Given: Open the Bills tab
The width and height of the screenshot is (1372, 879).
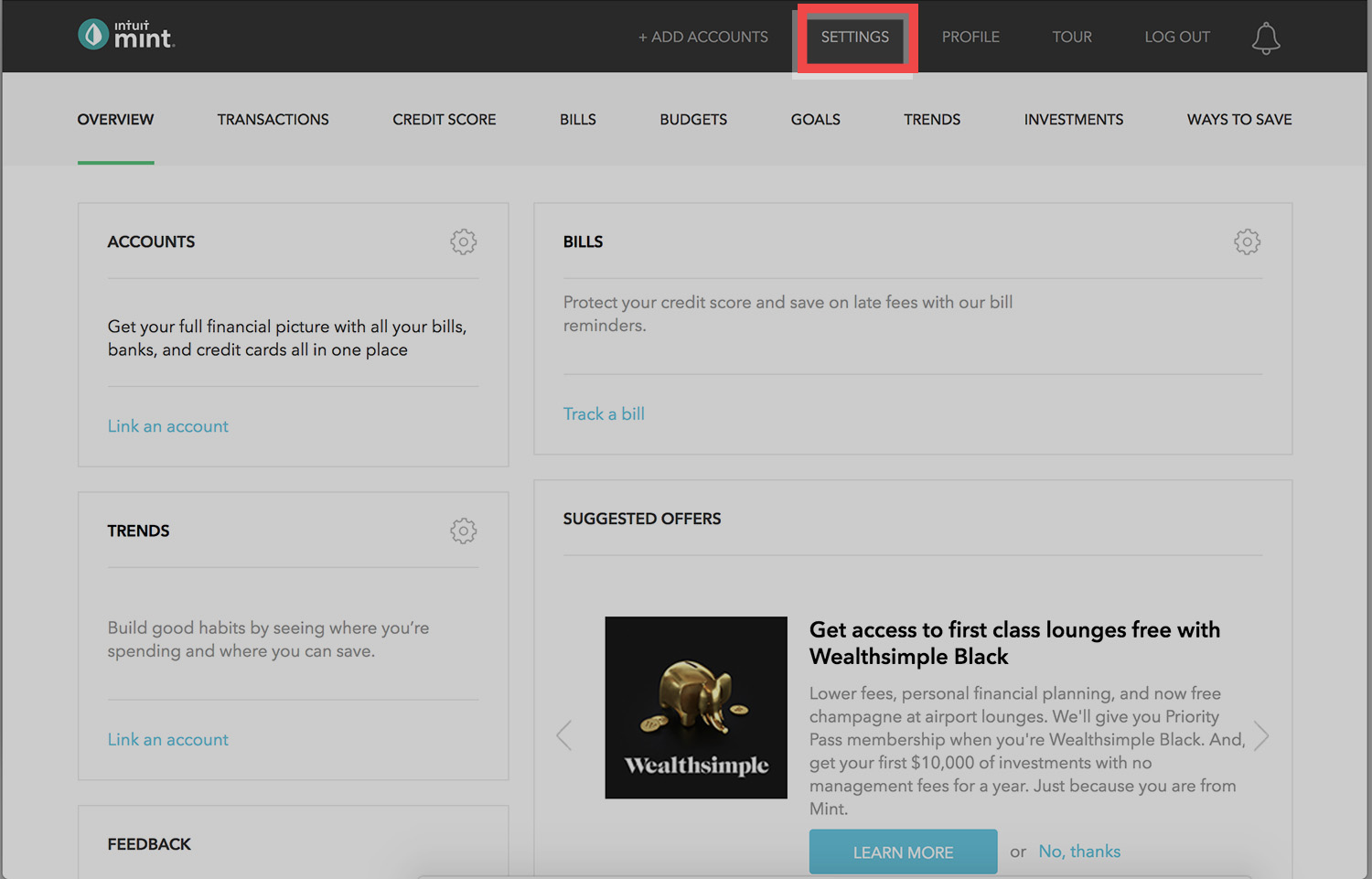Looking at the screenshot, I should pos(578,120).
